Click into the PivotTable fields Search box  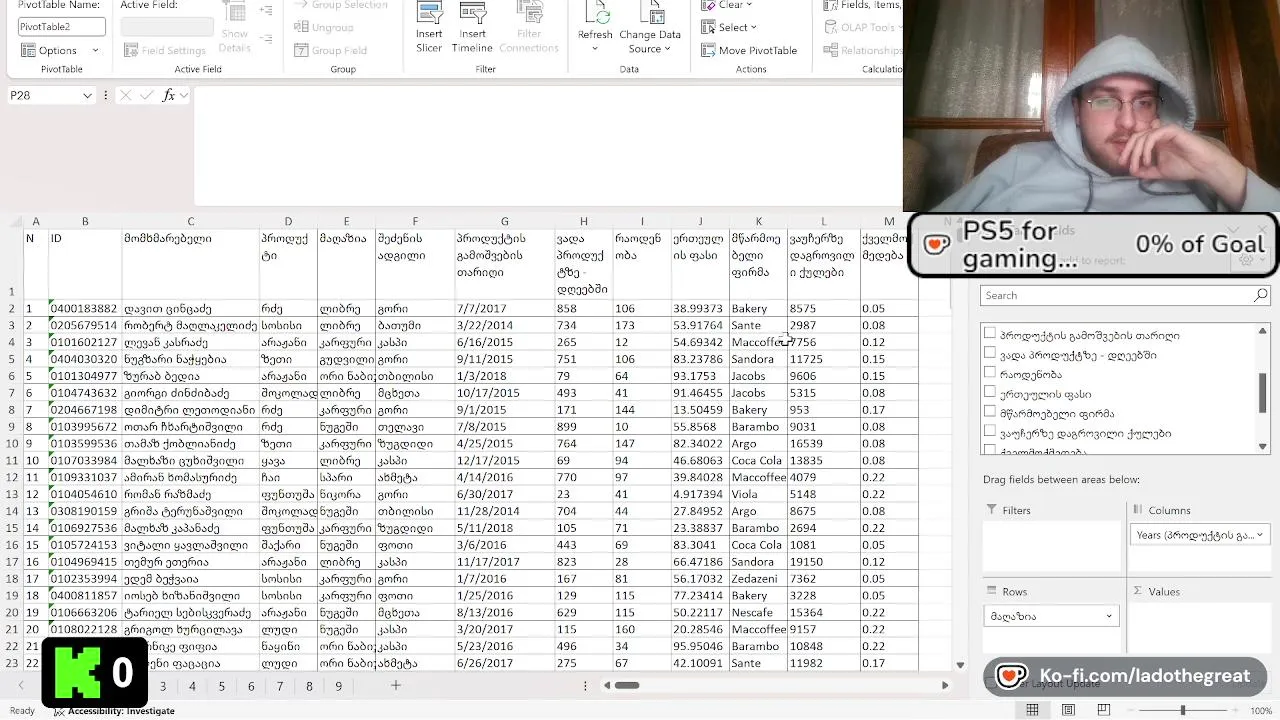coord(1116,295)
